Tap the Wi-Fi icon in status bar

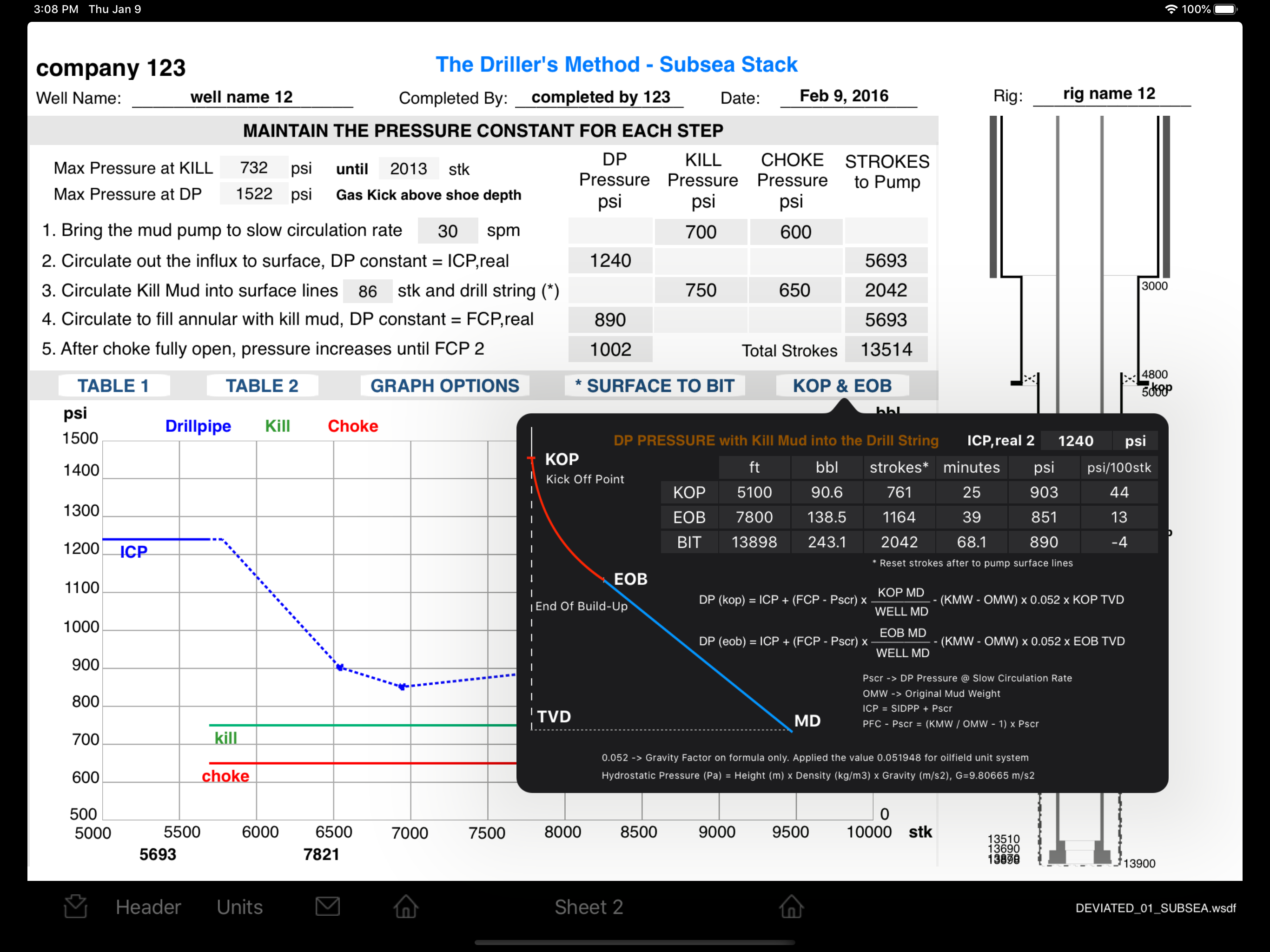(1171, 9)
